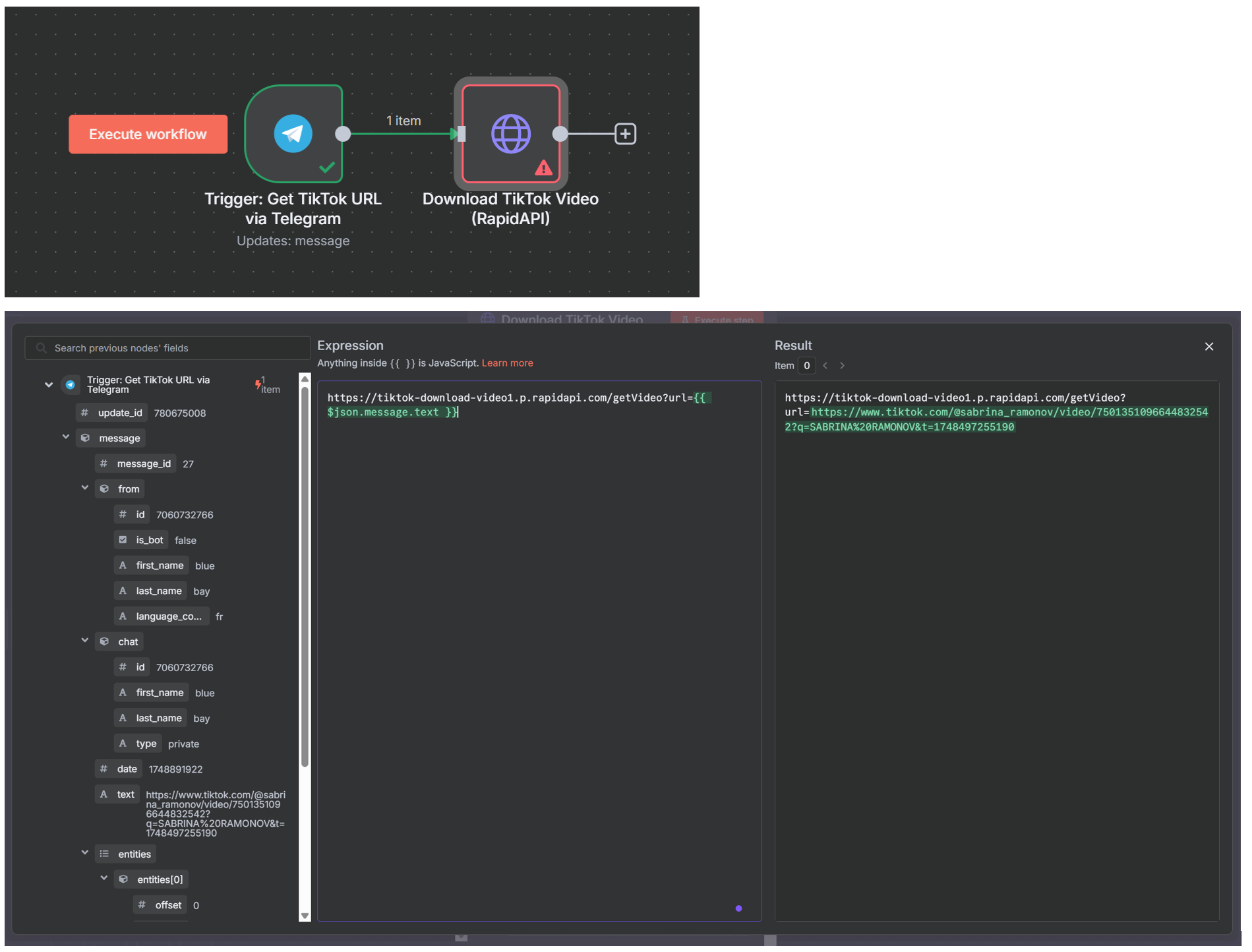Select first_name field under chat

point(152,692)
